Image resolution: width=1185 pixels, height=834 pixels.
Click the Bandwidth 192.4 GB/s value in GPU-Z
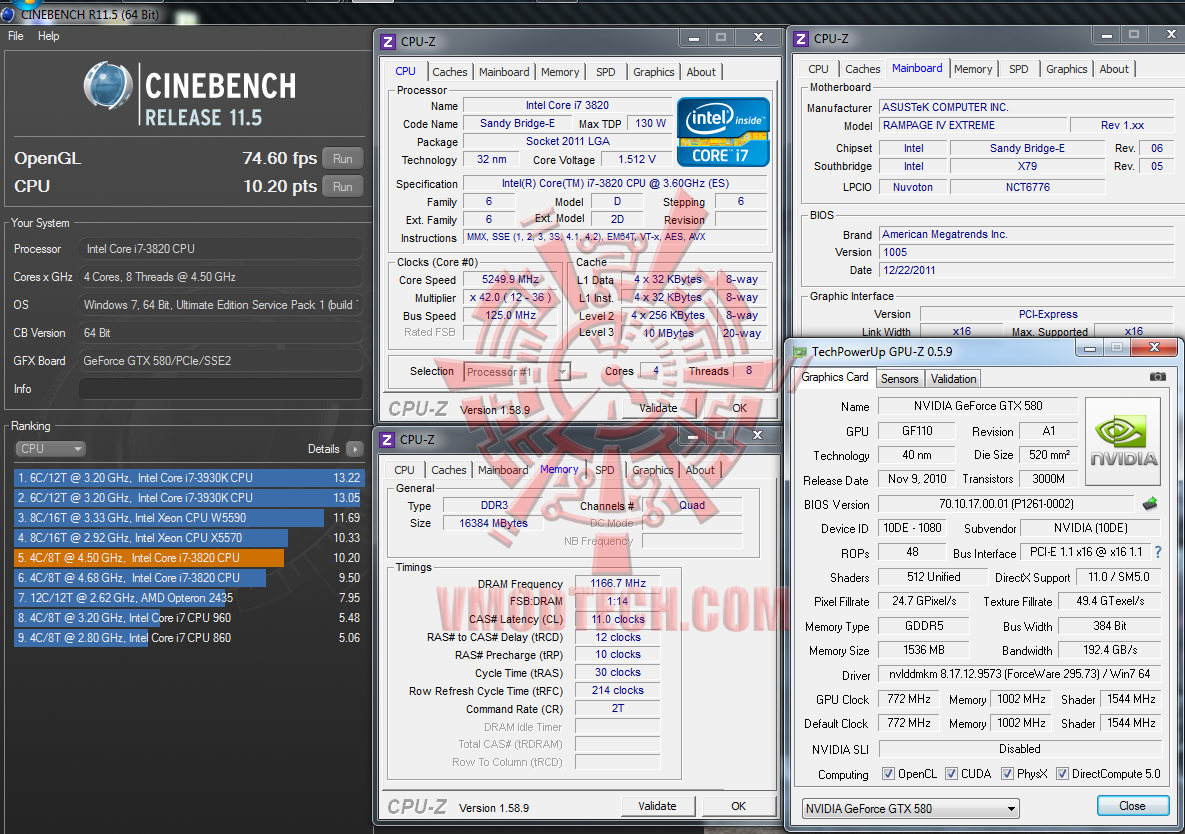coord(1109,650)
